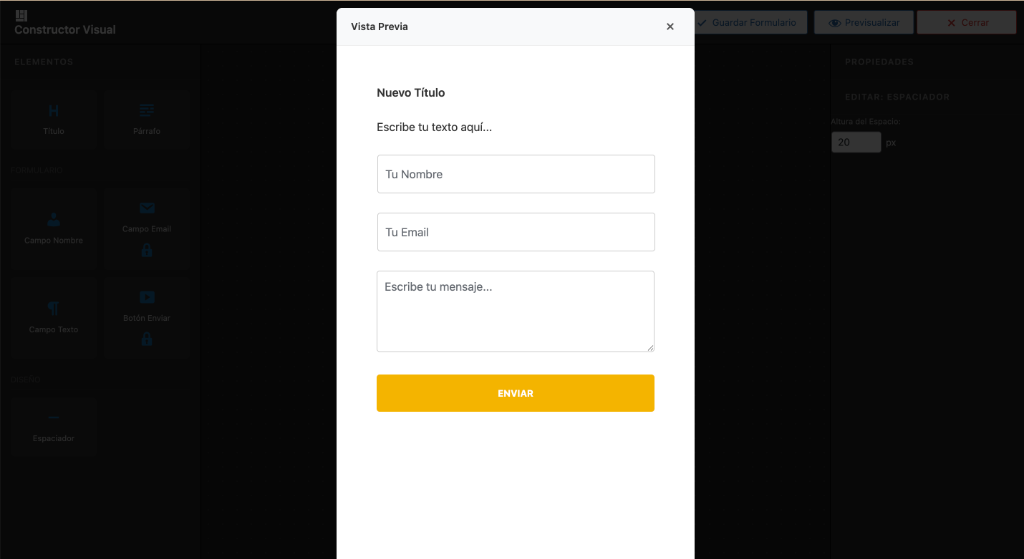Click the Escribe tu mensaje textarea

click(x=515, y=311)
